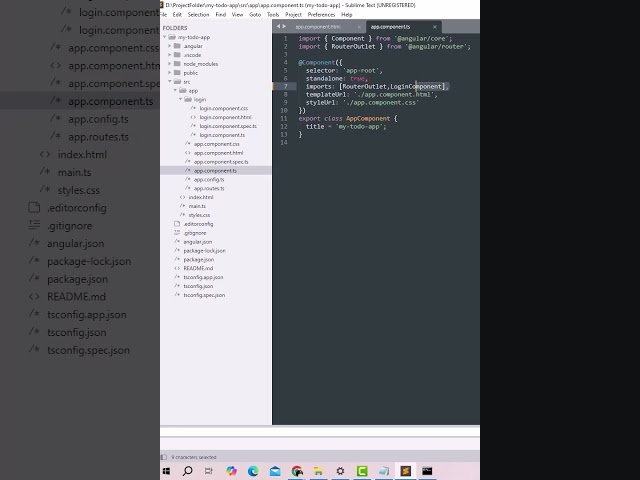This screenshot has width=640, height=480.
Task: Open the View menu
Action: click(237, 15)
